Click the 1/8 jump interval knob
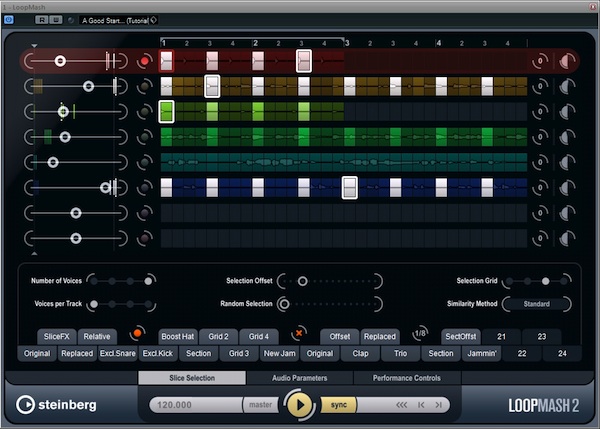The width and height of the screenshot is (600, 429). tap(420, 333)
